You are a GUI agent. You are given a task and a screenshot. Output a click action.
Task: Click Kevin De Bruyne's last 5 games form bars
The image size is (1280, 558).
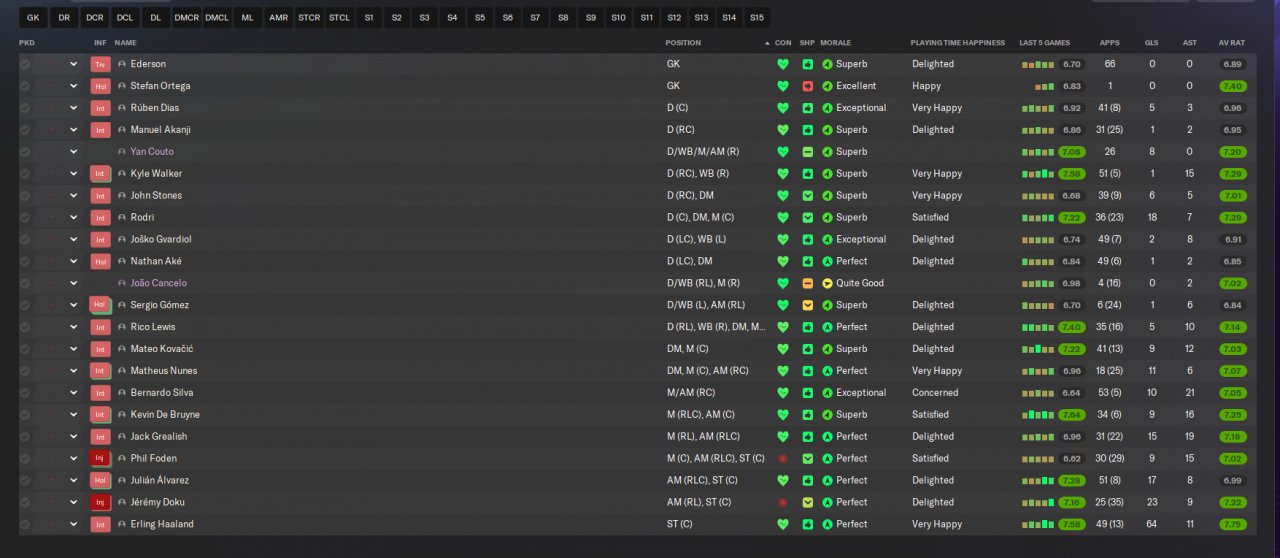(1037, 414)
